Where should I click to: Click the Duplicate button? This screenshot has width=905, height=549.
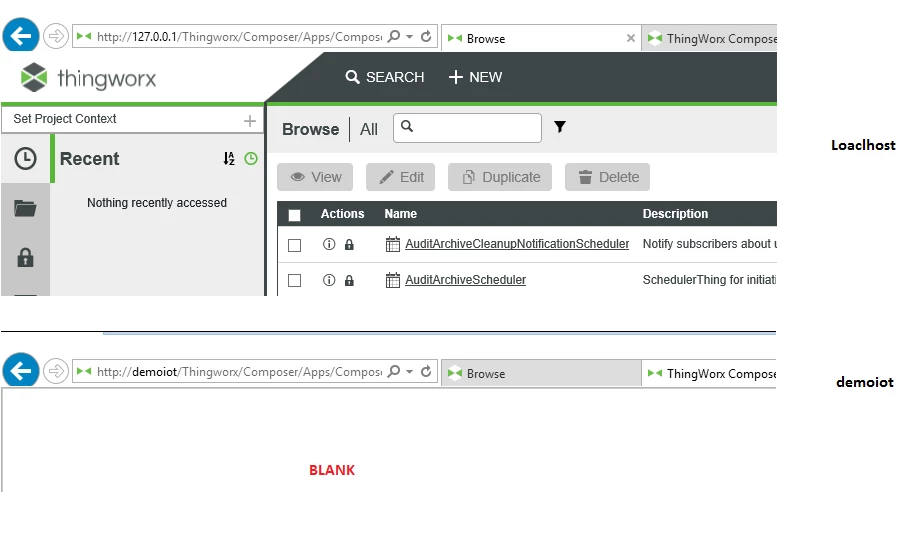pos(500,177)
